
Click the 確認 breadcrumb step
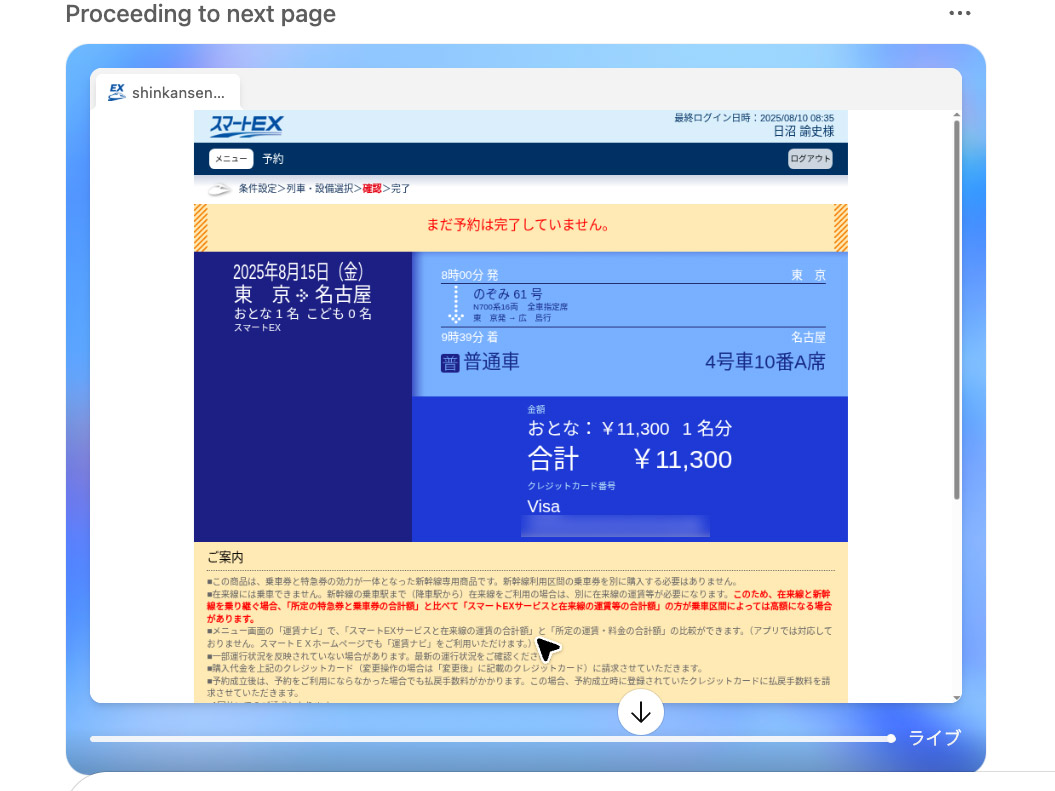372,188
